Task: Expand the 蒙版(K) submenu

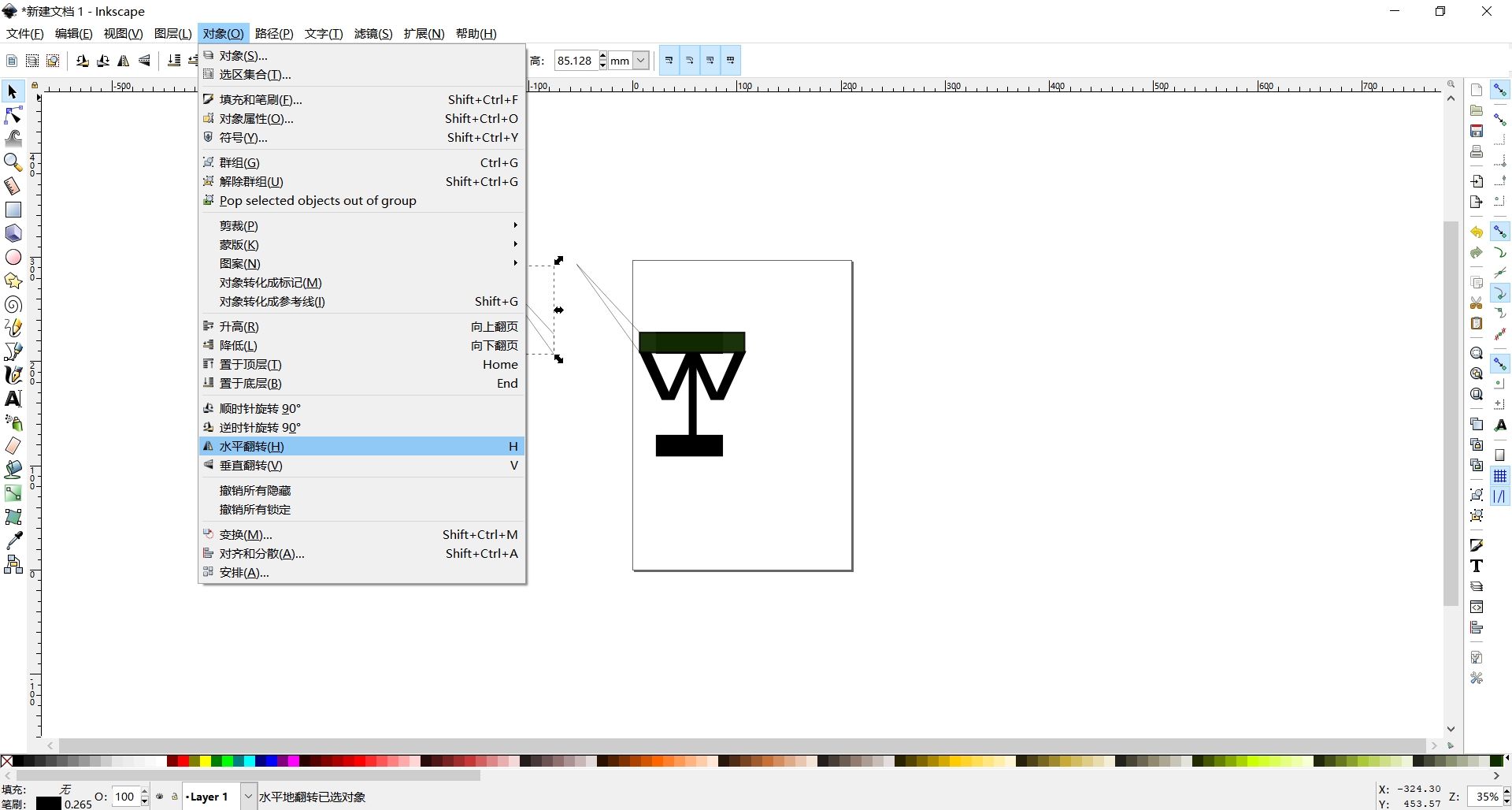Action: tap(362, 244)
